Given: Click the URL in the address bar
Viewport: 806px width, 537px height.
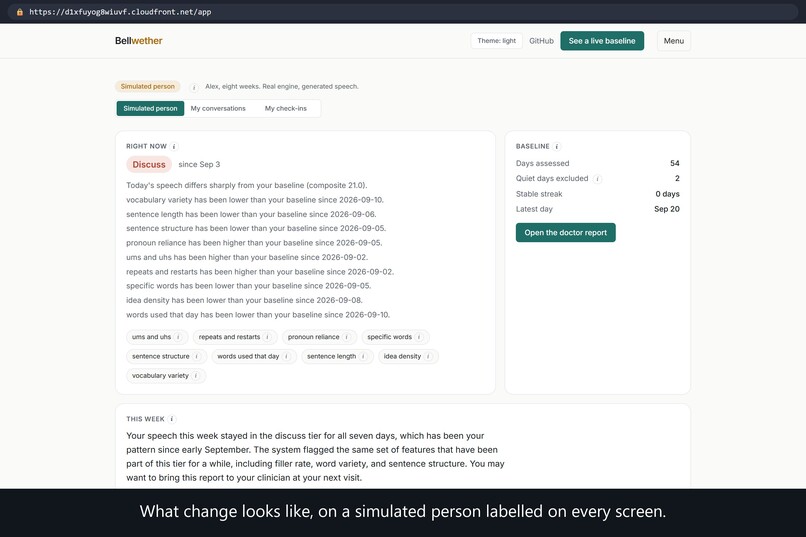Looking at the screenshot, I should 120,11.
